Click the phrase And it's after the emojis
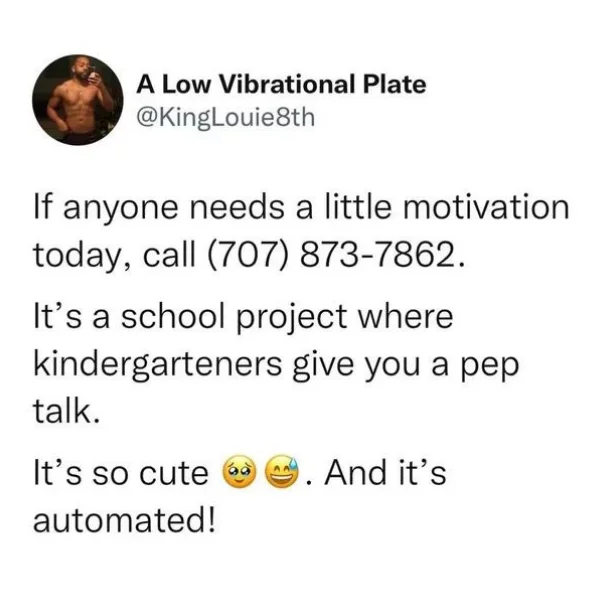Image resolution: width=600 pixels, height=600 pixels. pyautogui.click(x=385, y=473)
